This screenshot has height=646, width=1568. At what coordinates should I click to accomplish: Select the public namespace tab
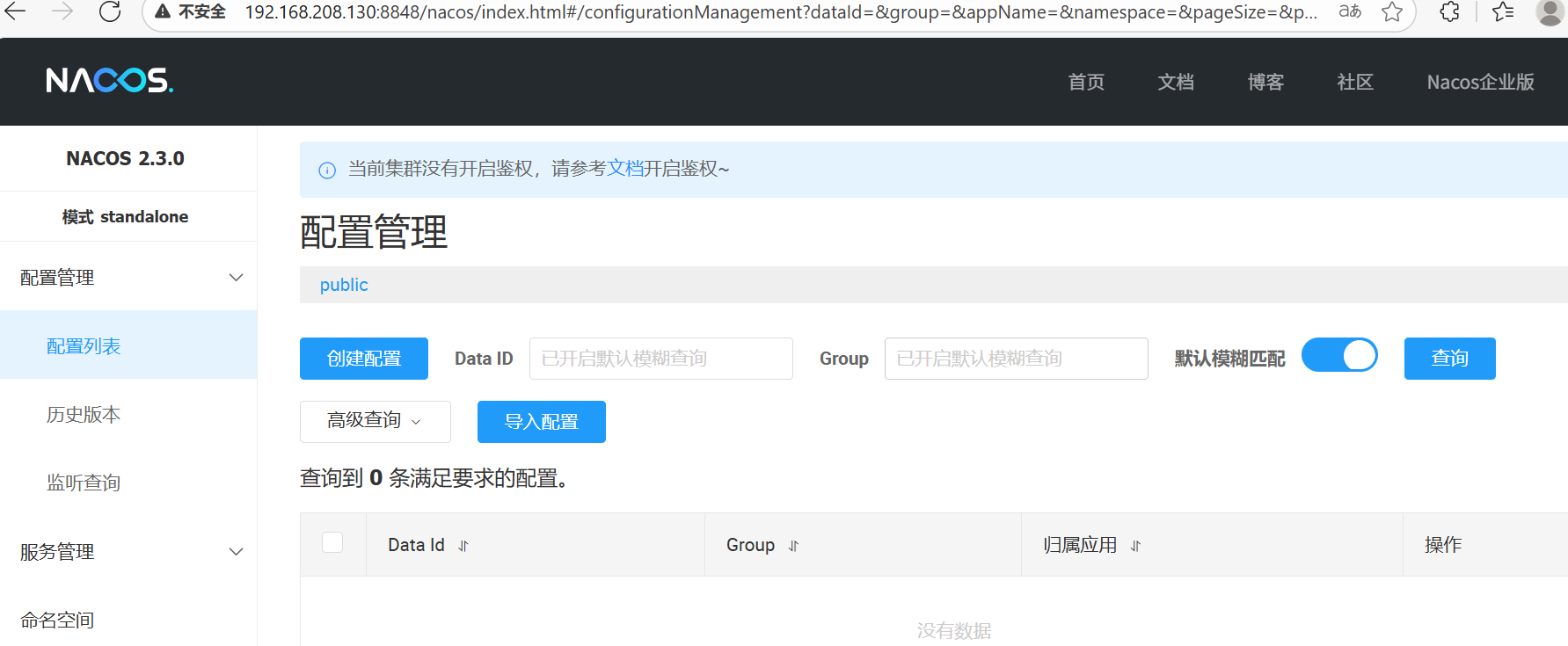click(x=344, y=285)
